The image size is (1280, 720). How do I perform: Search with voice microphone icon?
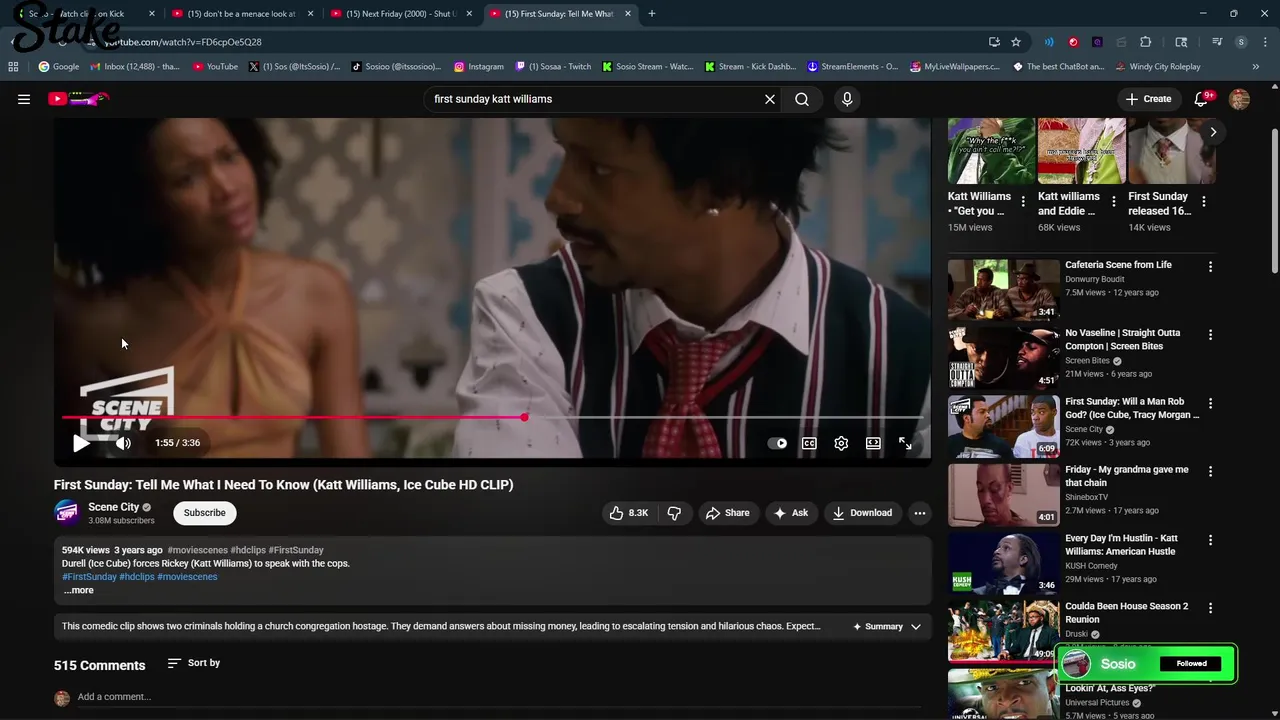847,99
